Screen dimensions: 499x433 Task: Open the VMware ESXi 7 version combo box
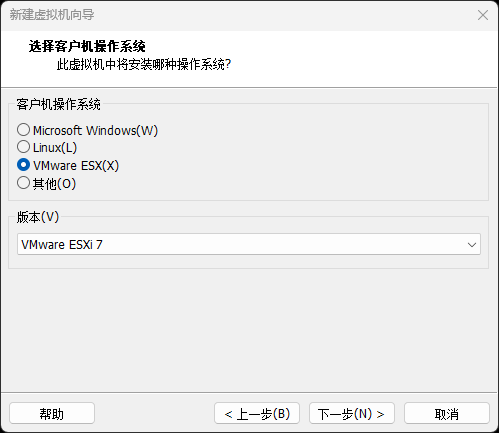coord(249,244)
